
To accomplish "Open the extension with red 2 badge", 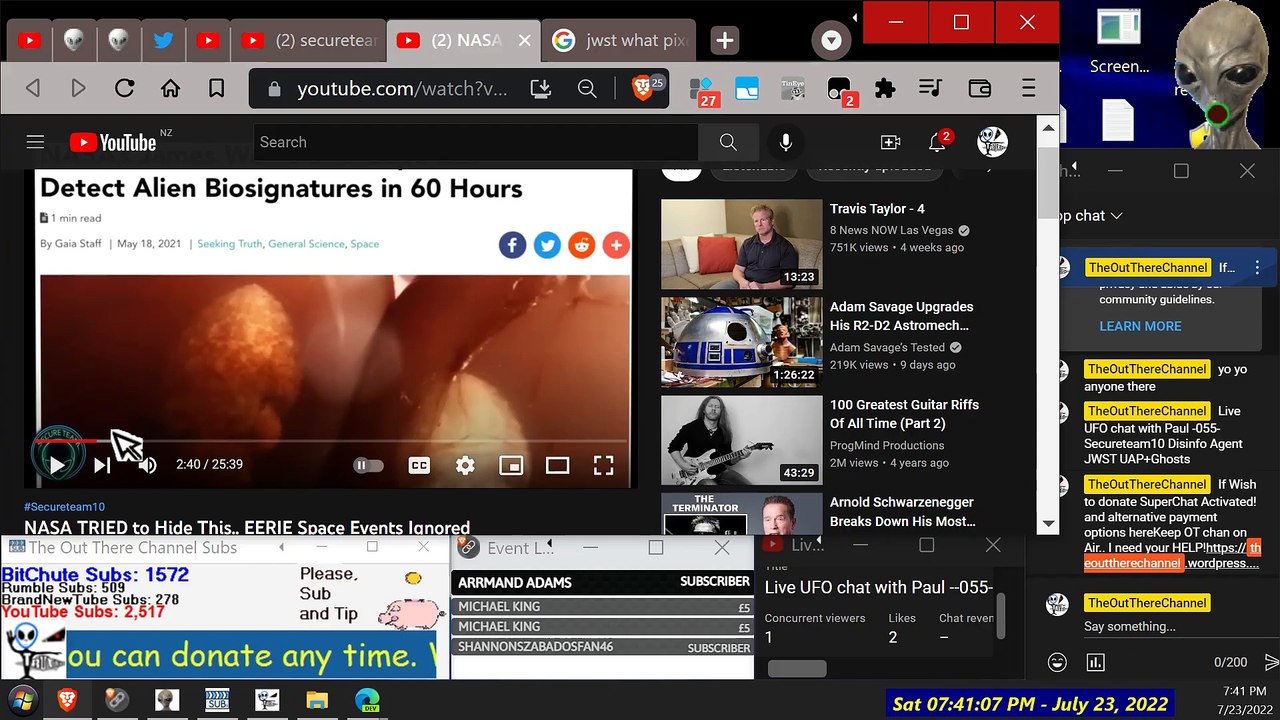I will pyautogui.click(x=840, y=90).
